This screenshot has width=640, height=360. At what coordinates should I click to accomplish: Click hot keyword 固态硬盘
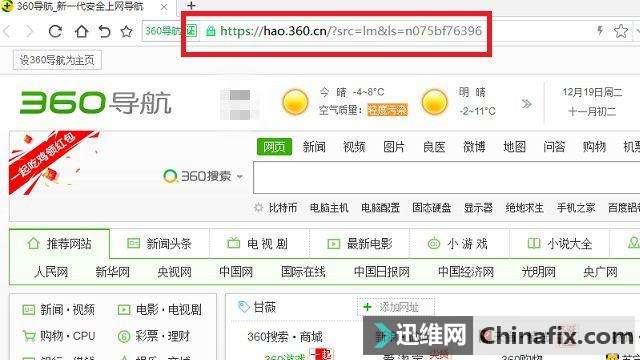click(x=431, y=208)
